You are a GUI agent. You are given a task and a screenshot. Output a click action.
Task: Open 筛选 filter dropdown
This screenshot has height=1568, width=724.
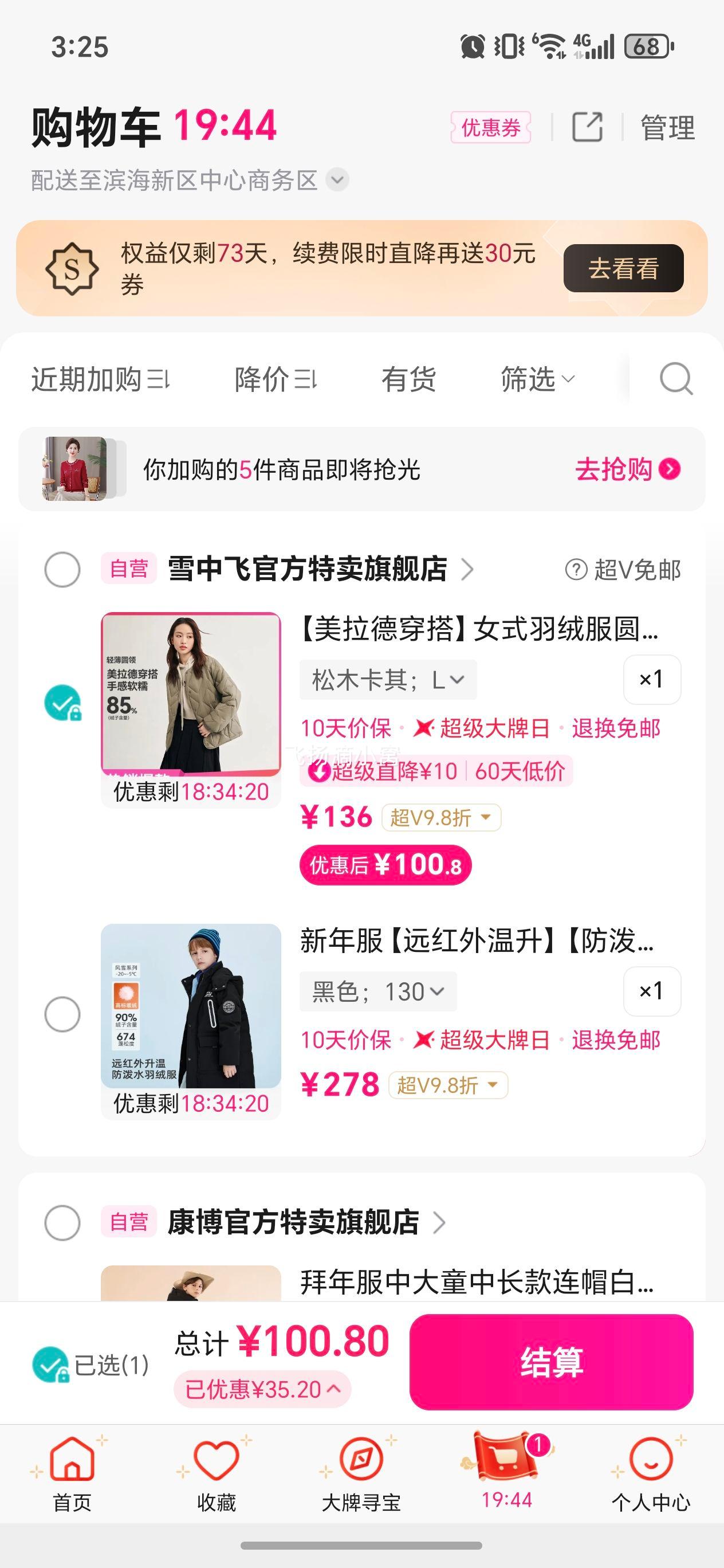[x=537, y=379]
